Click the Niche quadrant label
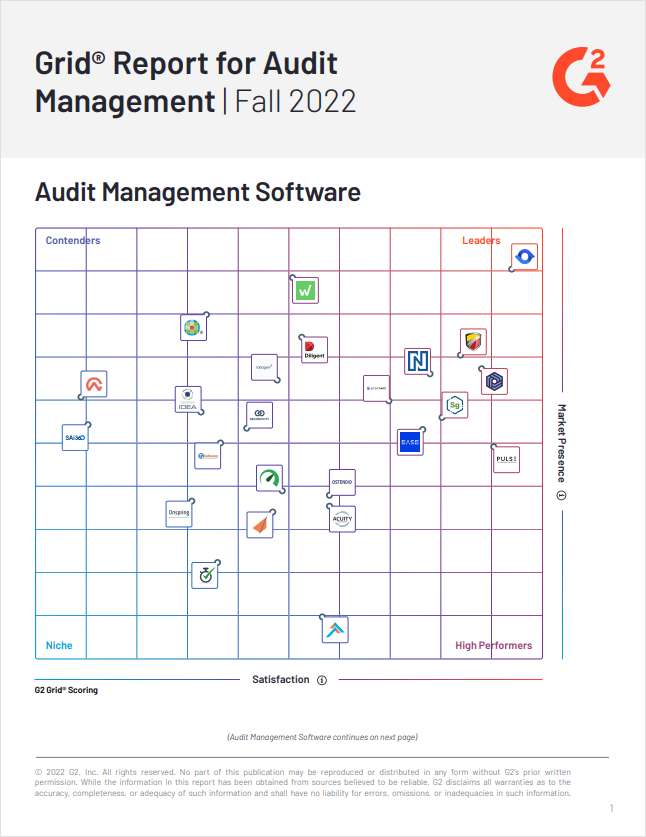 tap(59, 645)
